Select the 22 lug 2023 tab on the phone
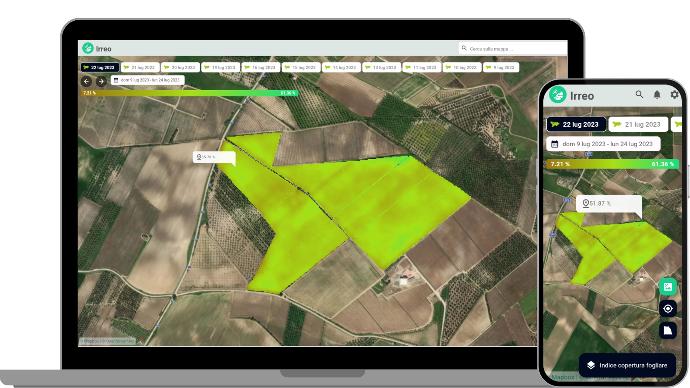 (576, 124)
